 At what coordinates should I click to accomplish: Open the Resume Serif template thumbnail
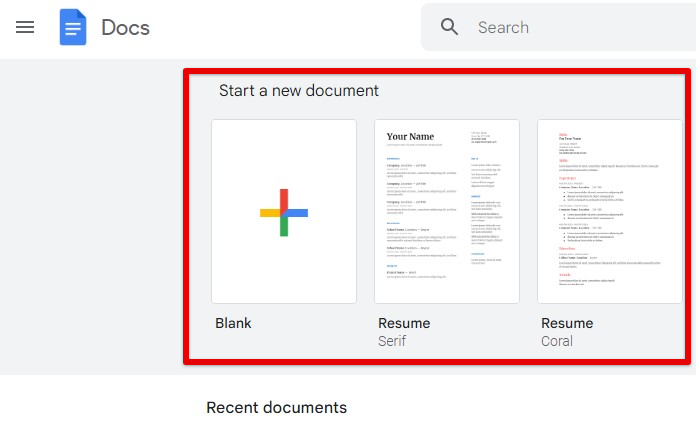coord(447,212)
